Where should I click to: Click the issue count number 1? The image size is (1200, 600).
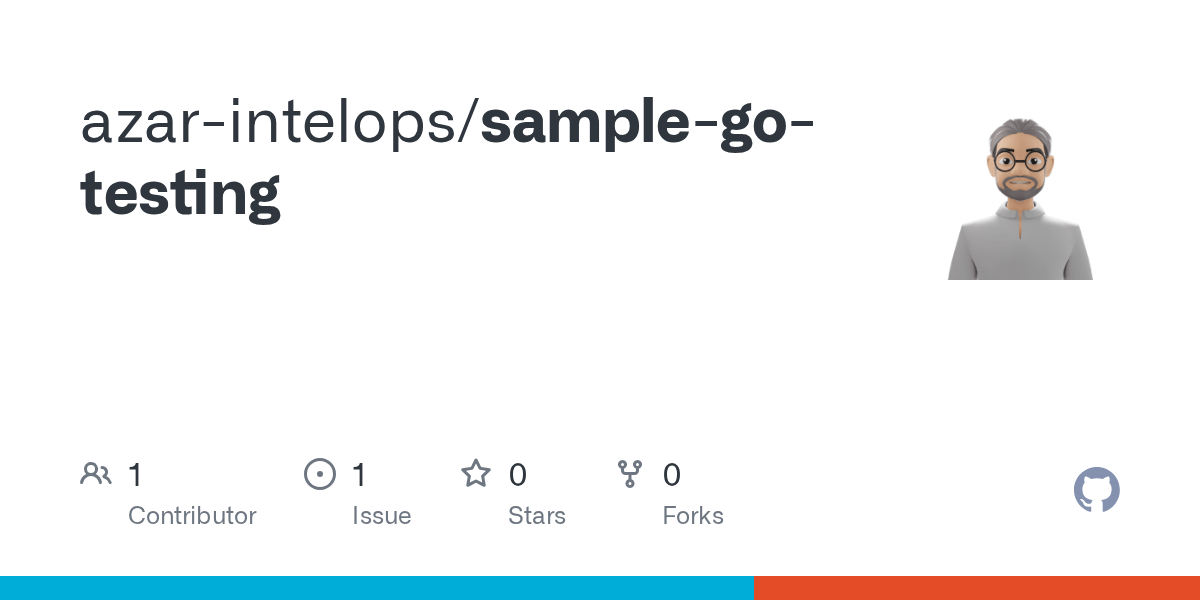(359, 475)
